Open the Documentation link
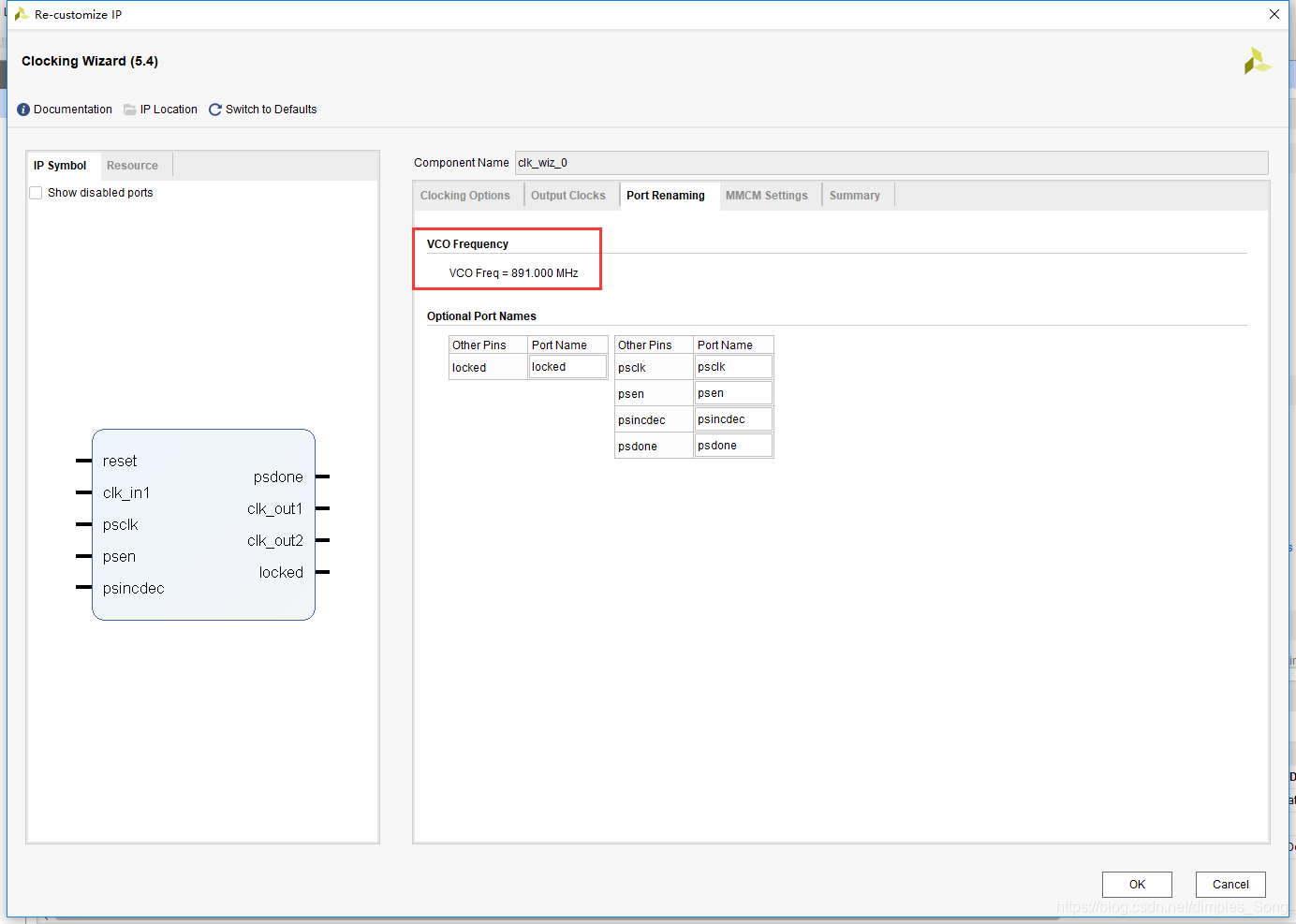This screenshot has height=924, width=1296. coord(73,110)
